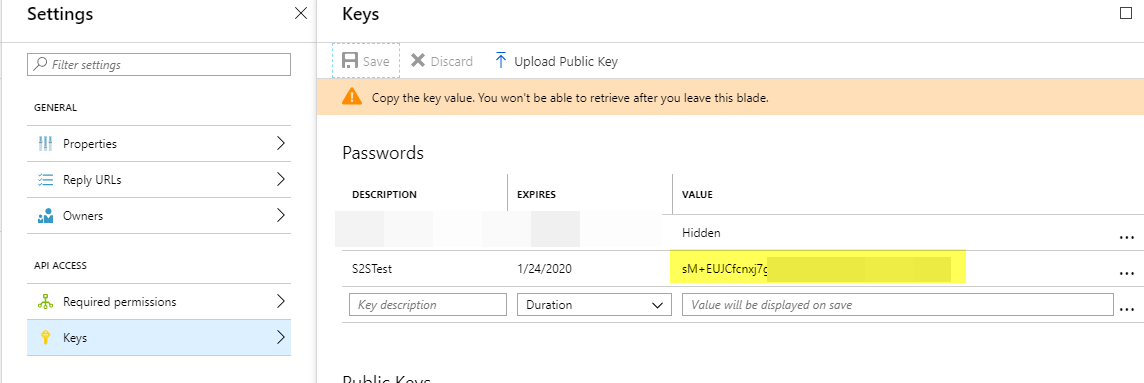Open the Required permissions menu item
1144x383 pixels.
pos(159,301)
